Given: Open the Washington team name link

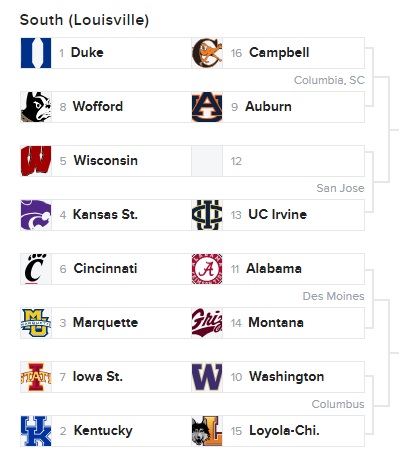Looking at the screenshot, I should click(x=287, y=376).
